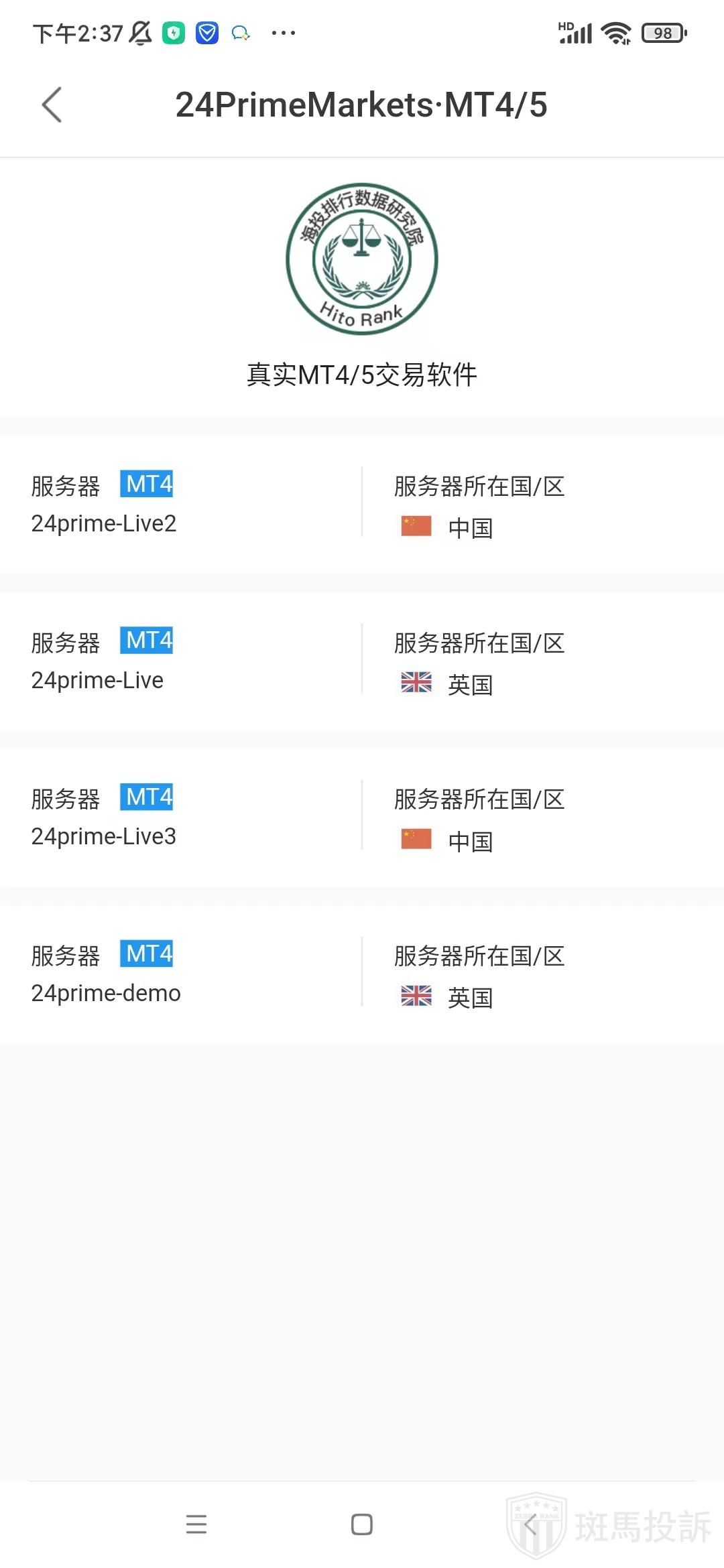Screen dimensions: 724x1568
Task: Tap the MT4 badge for 24prime-Live2
Action: 147,484
